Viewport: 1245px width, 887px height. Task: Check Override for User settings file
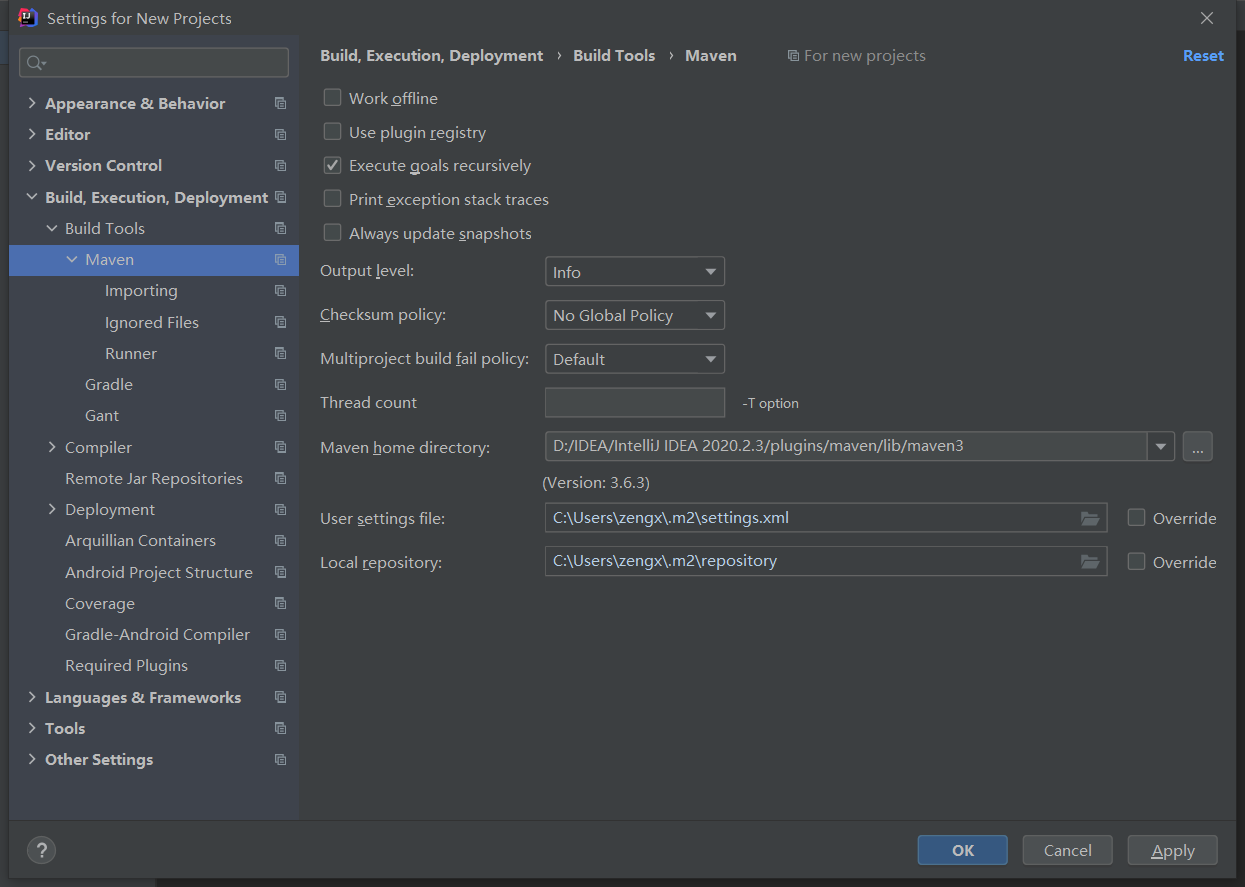coord(1136,518)
